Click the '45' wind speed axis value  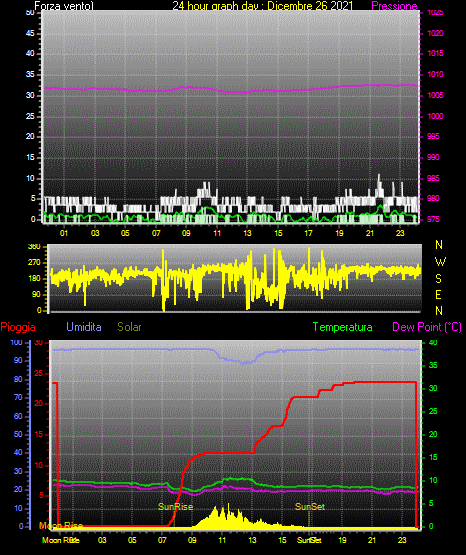pyautogui.click(x=30, y=33)
